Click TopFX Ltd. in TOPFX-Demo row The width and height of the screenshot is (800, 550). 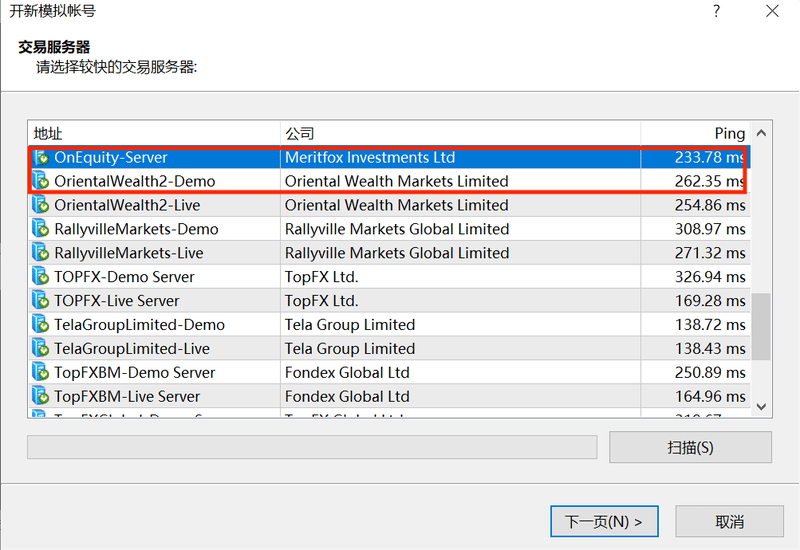[321, 277]
